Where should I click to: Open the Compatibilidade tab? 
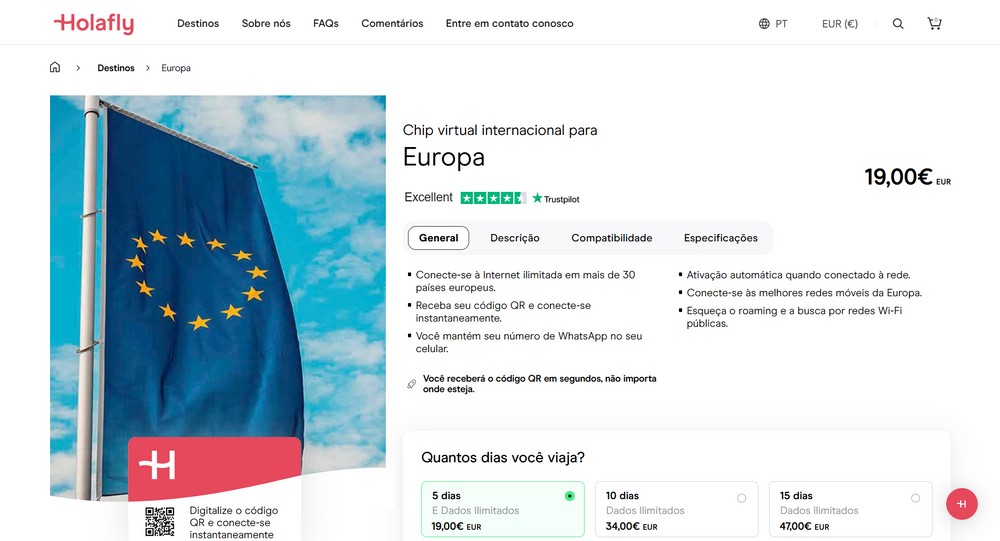612,238
